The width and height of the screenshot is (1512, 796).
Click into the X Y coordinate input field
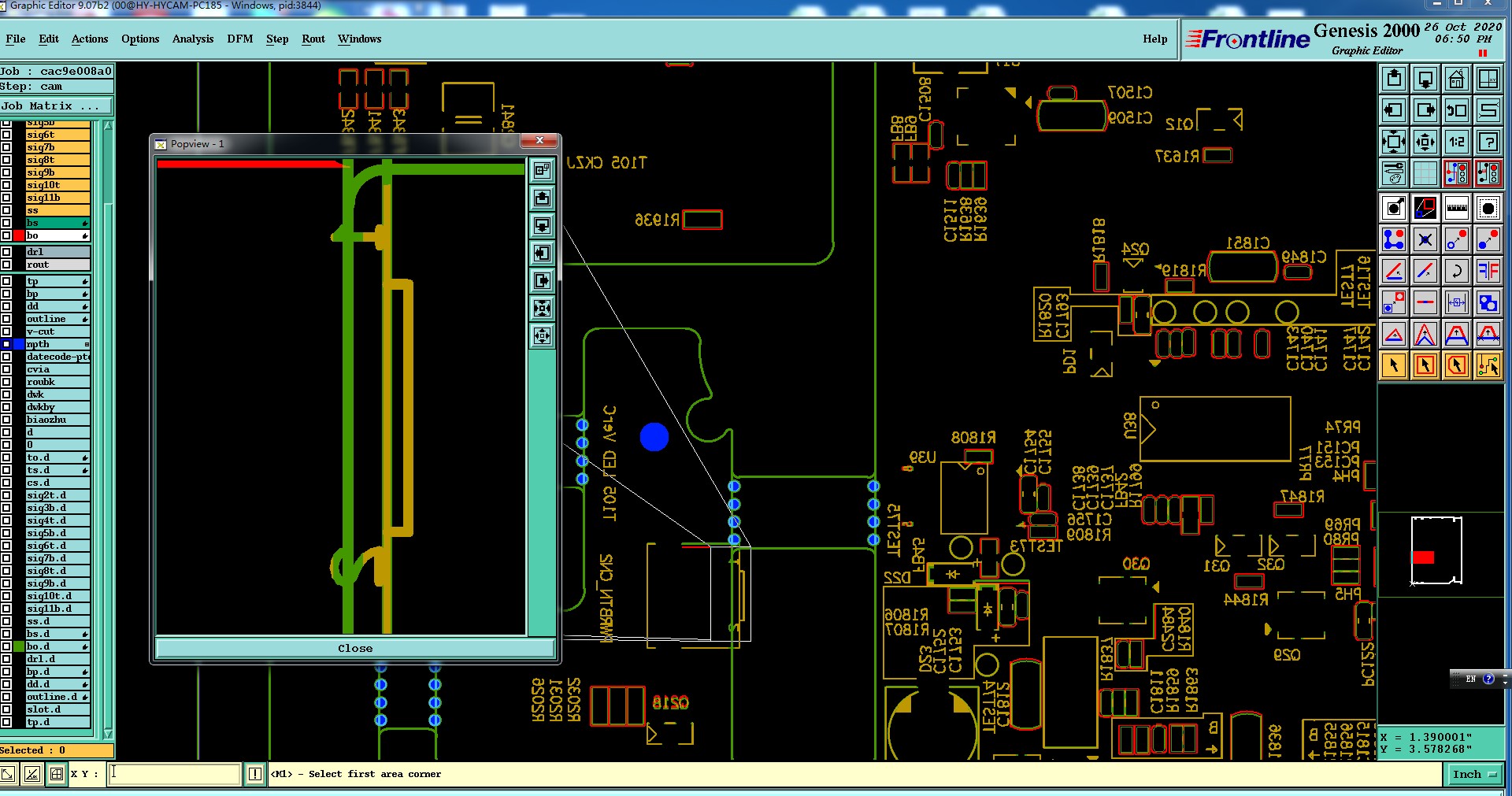[x=174, y=774]
